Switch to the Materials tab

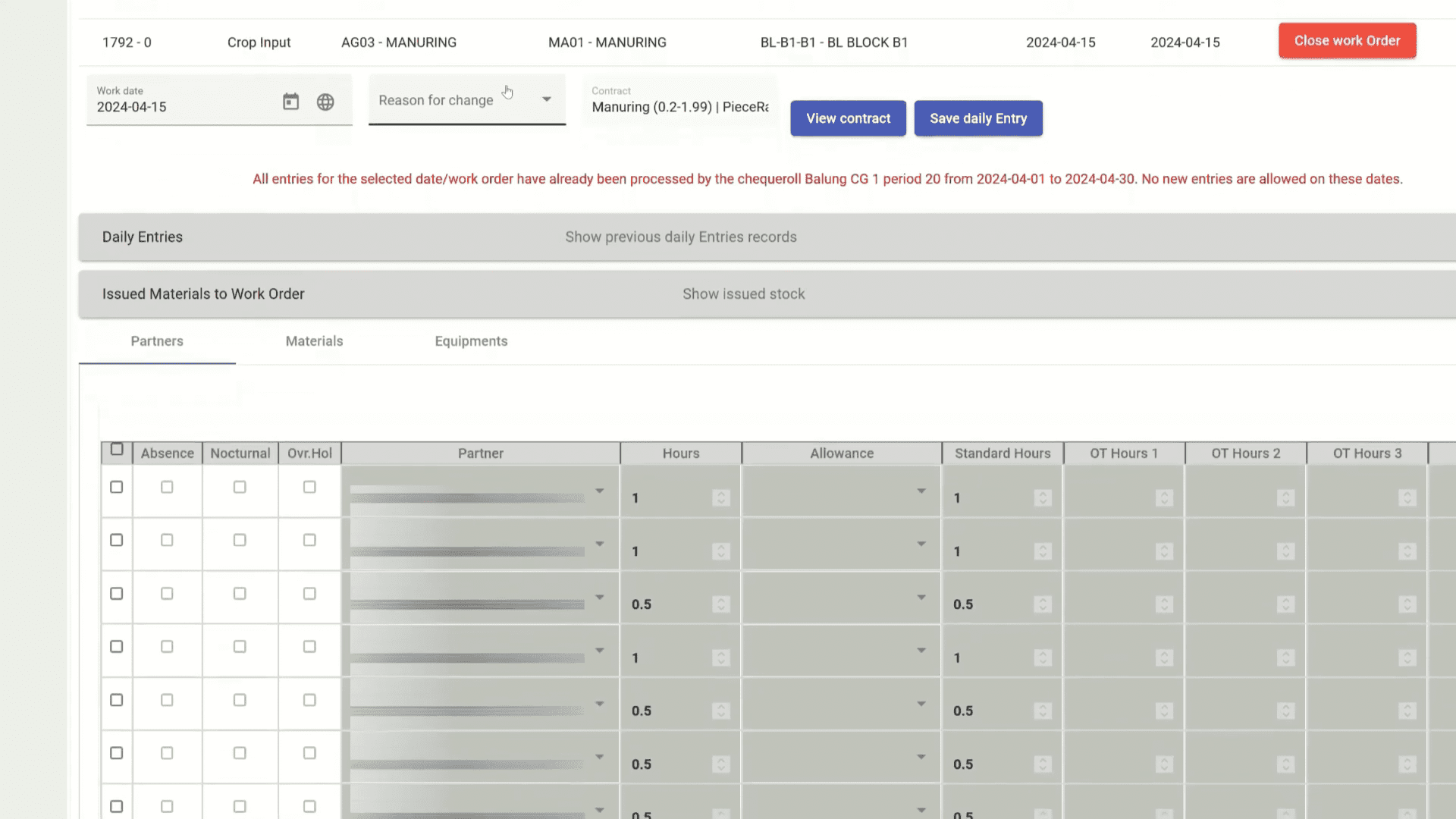314,341
